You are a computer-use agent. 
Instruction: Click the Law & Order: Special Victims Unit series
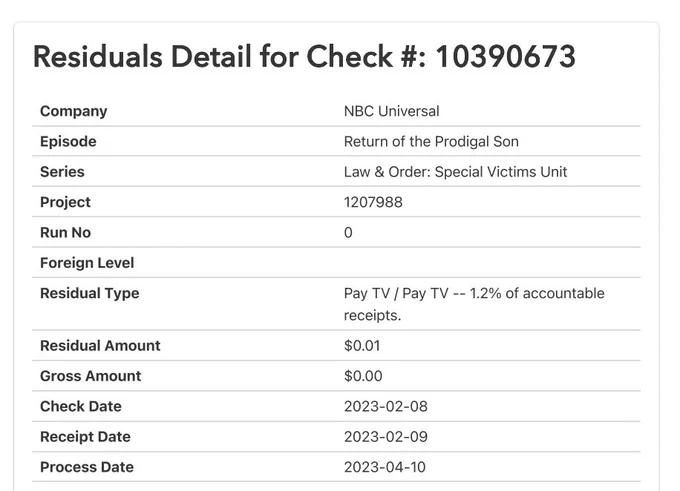tap(455, 172)
